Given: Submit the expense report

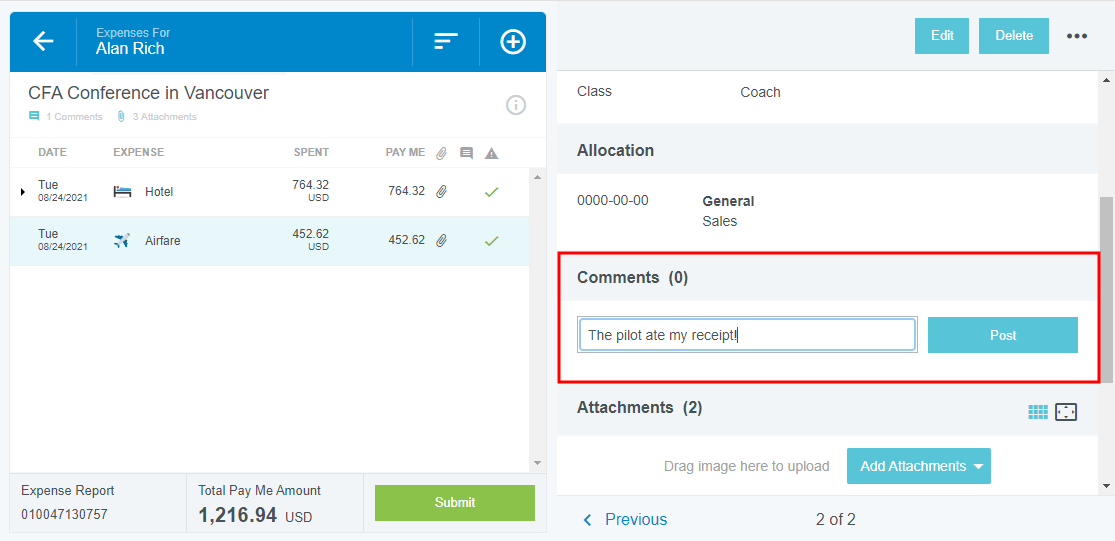Looking at the screenshot, I should [454, 502].
